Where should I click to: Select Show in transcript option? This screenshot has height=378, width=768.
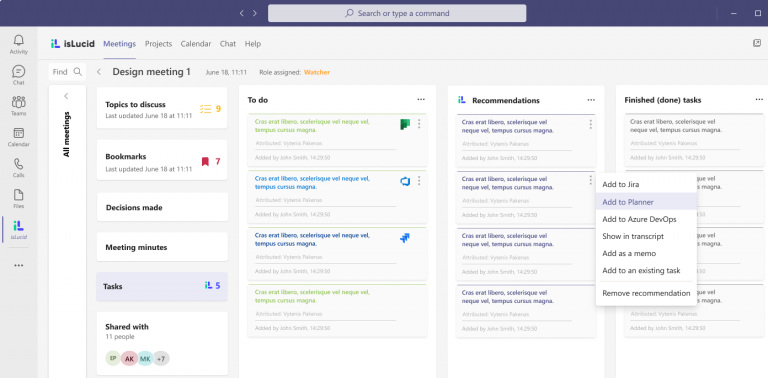[x=646, y=236]
